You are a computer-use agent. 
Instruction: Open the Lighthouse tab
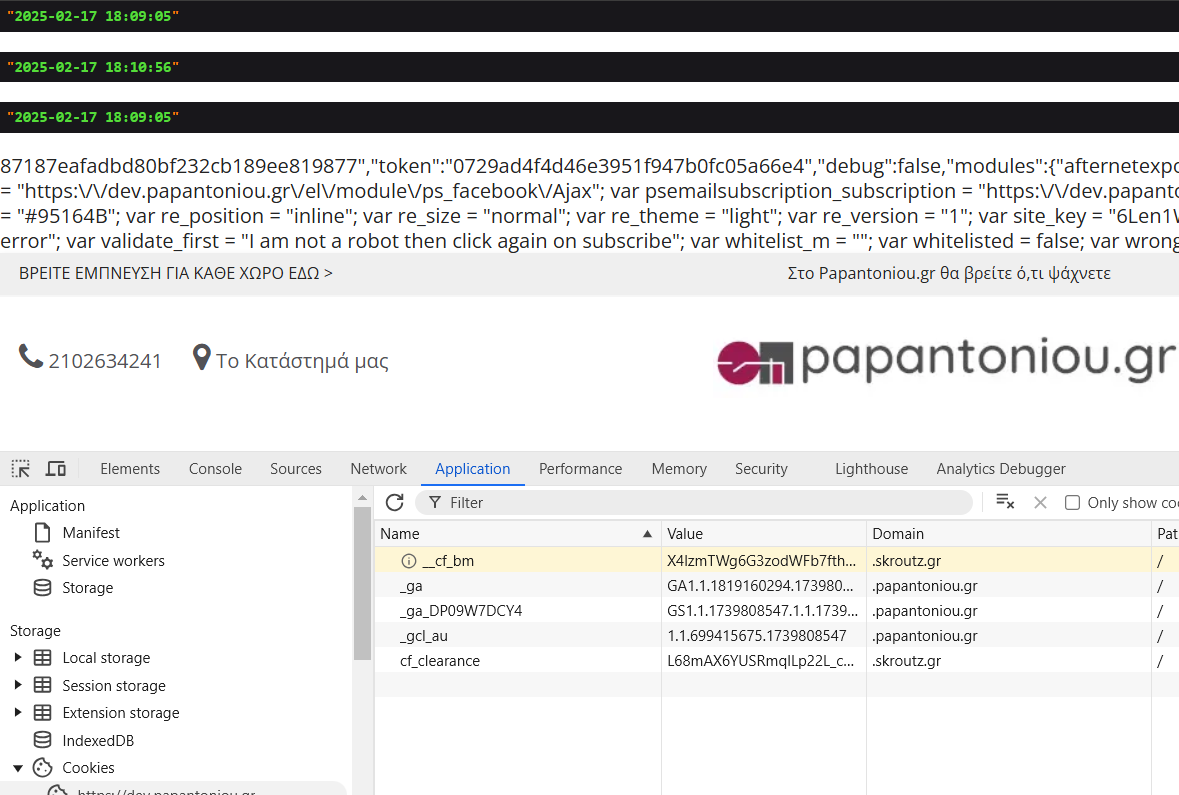tap(871, 469)
